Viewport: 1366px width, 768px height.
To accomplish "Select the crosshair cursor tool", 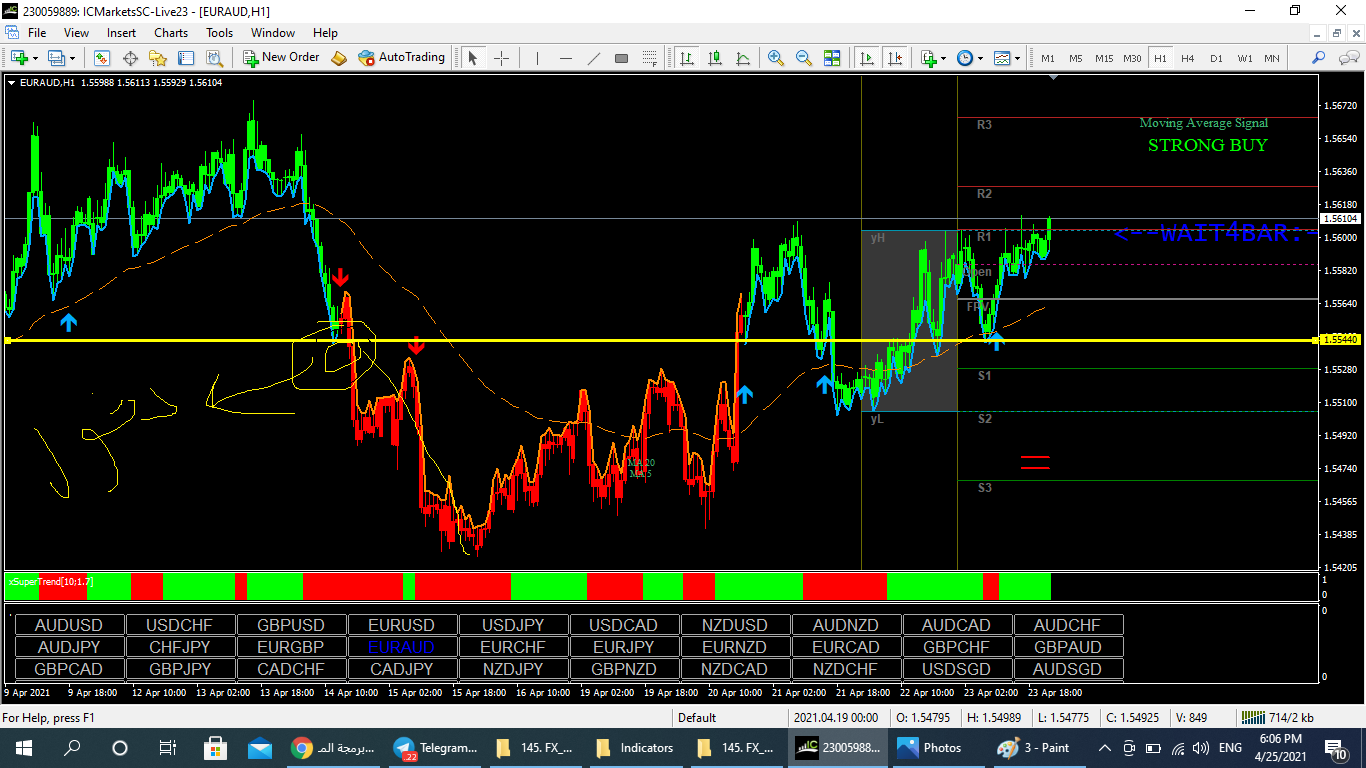I will click(x=501, y=58).
